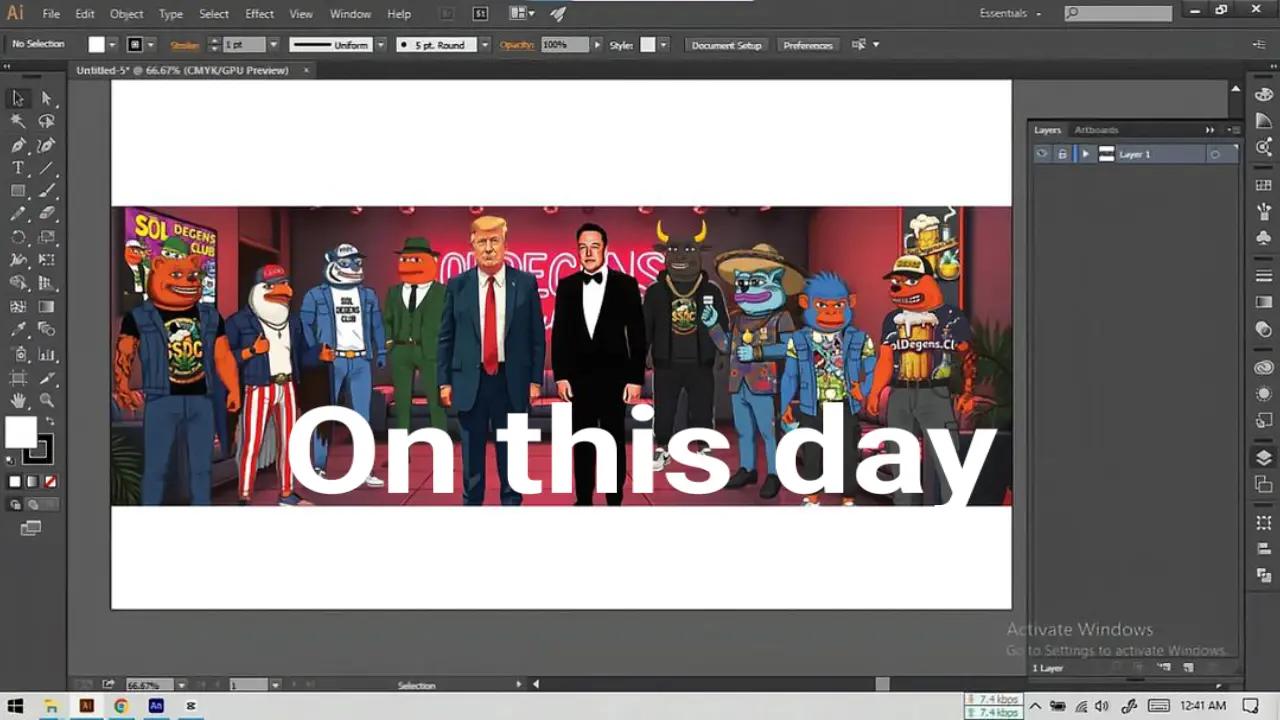Select the Blend tool
Viewport: 1280px width, 720px height.
click(46, 330)
